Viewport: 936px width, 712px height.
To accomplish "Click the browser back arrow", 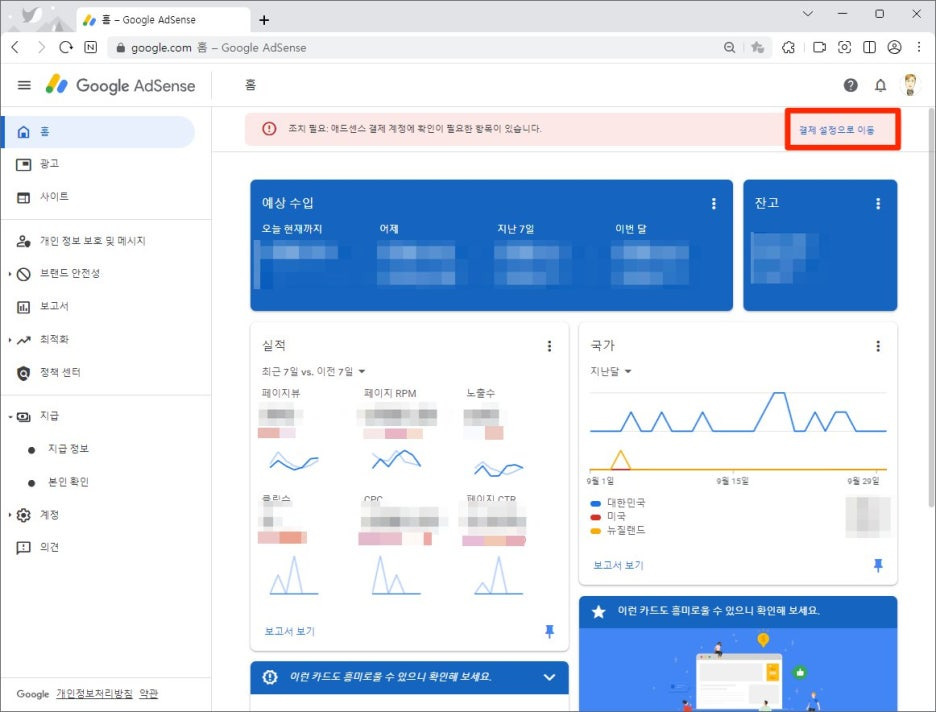I will coord(16,47).
